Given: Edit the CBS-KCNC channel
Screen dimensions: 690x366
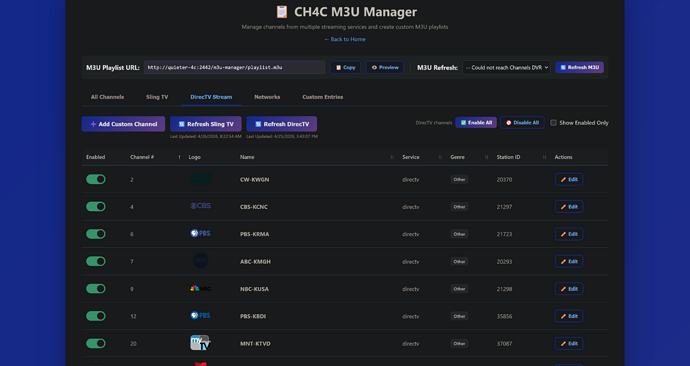Looking at the screenshot, I should click(x=569, y=207).
